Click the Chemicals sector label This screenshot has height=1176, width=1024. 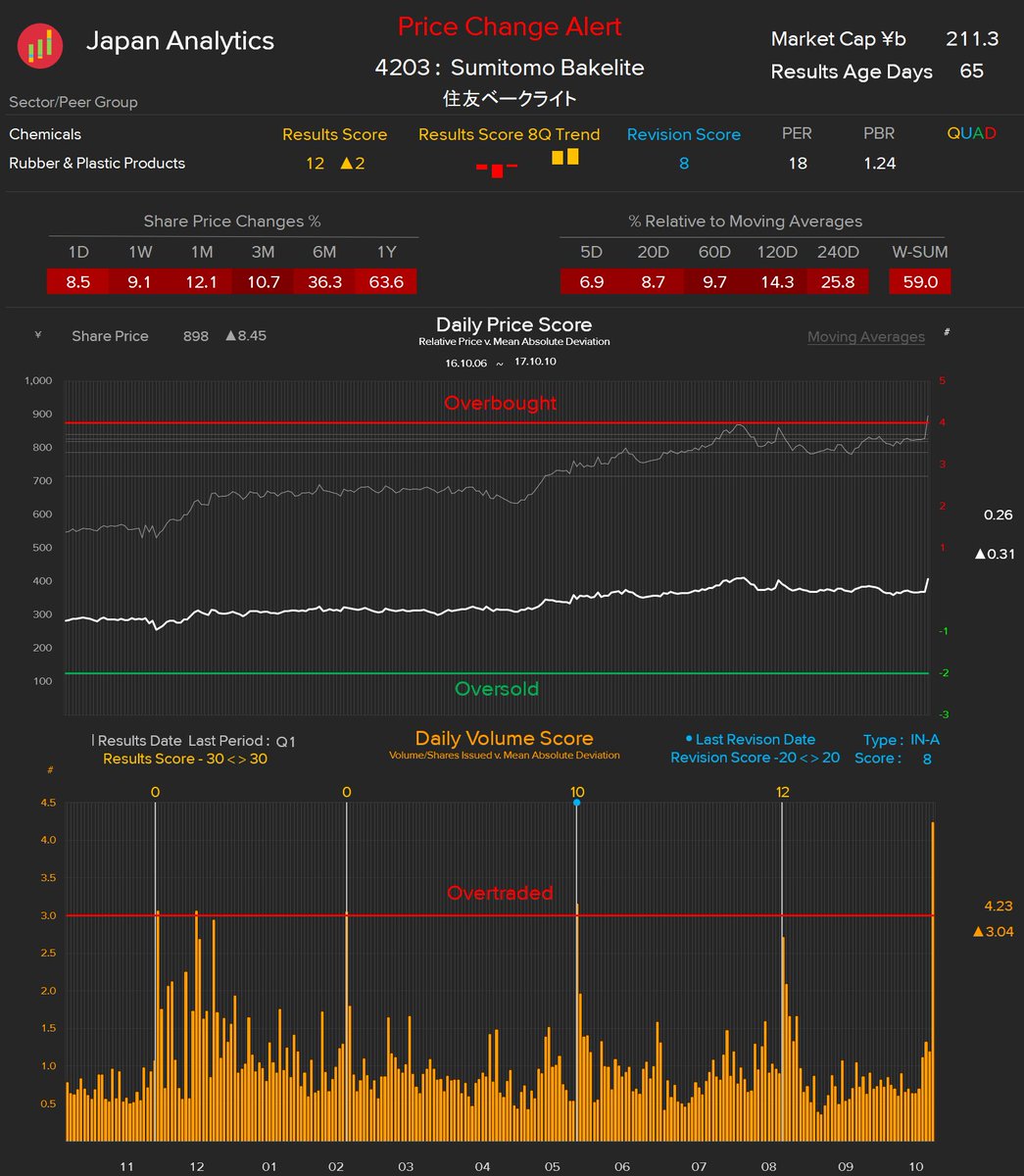tap(45, 134)
